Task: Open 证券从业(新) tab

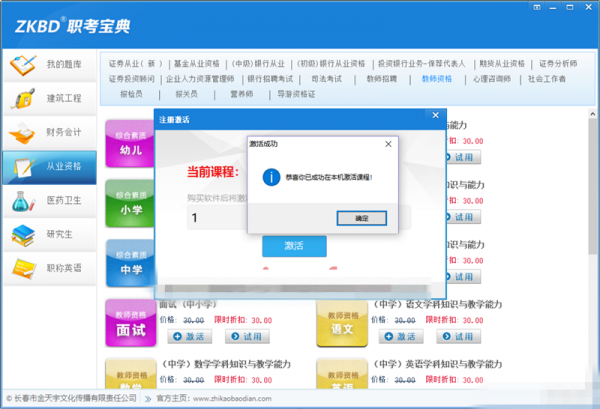Action: [135, 64]
